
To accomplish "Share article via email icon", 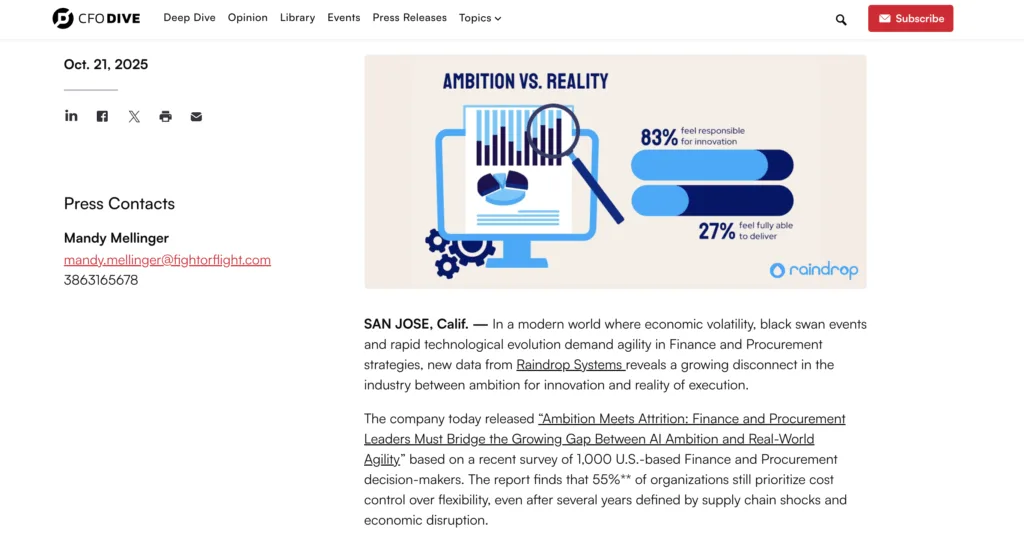I will click(196, 116).
